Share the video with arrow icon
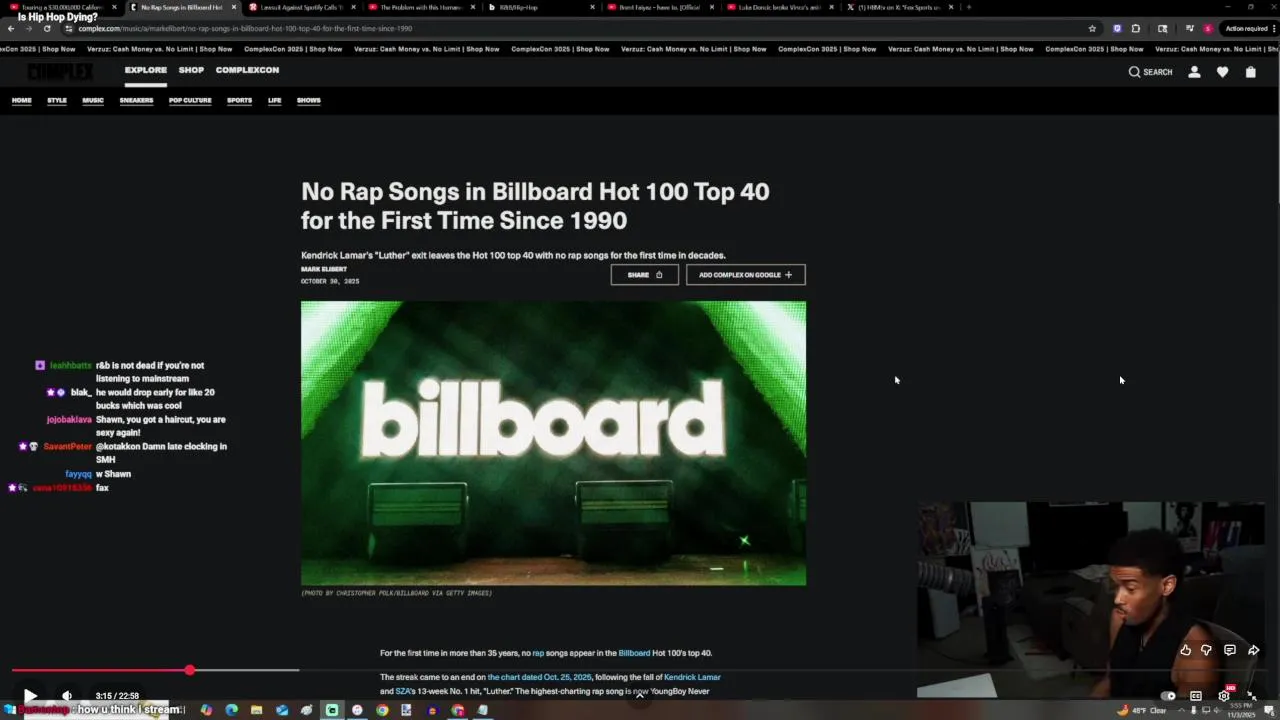 point(1253,650)
